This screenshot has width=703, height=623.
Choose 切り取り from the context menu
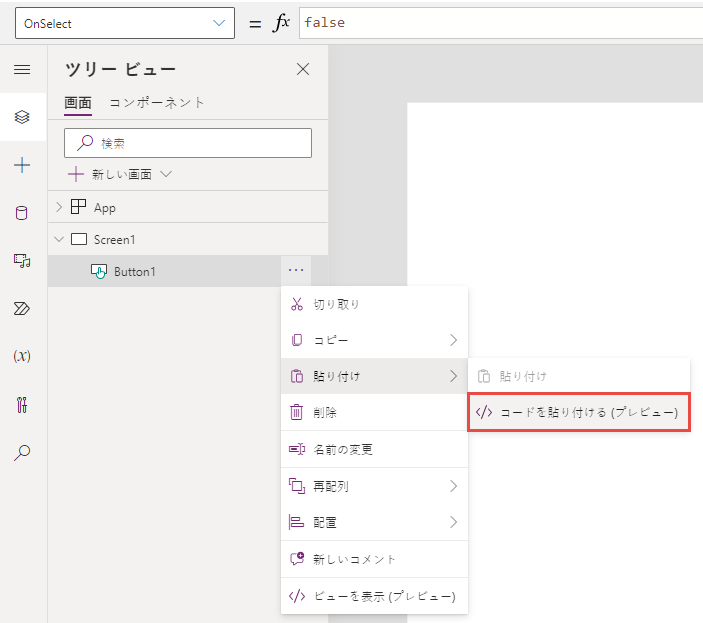374,304
